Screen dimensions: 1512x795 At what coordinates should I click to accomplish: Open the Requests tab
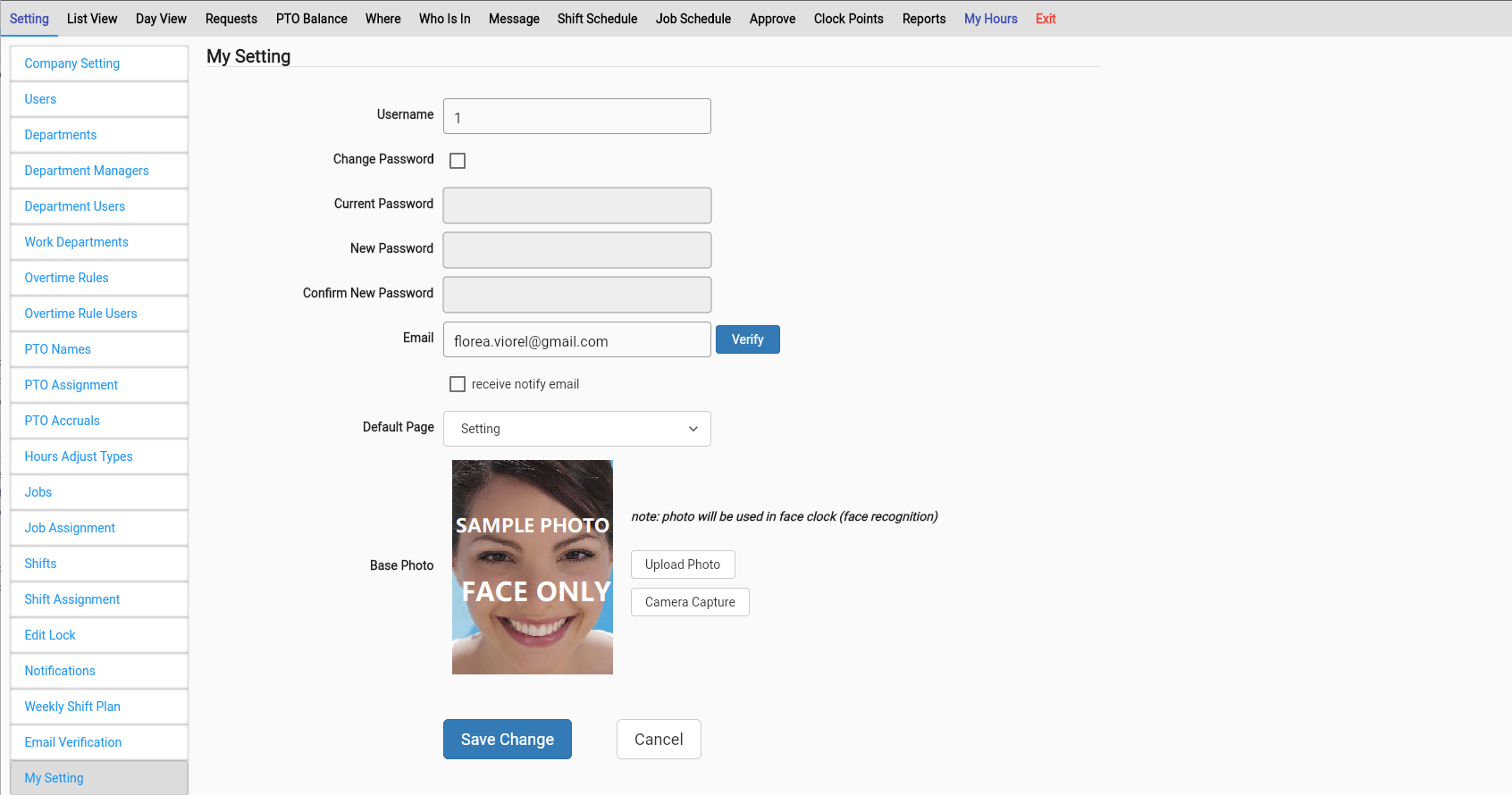(231, 19)
